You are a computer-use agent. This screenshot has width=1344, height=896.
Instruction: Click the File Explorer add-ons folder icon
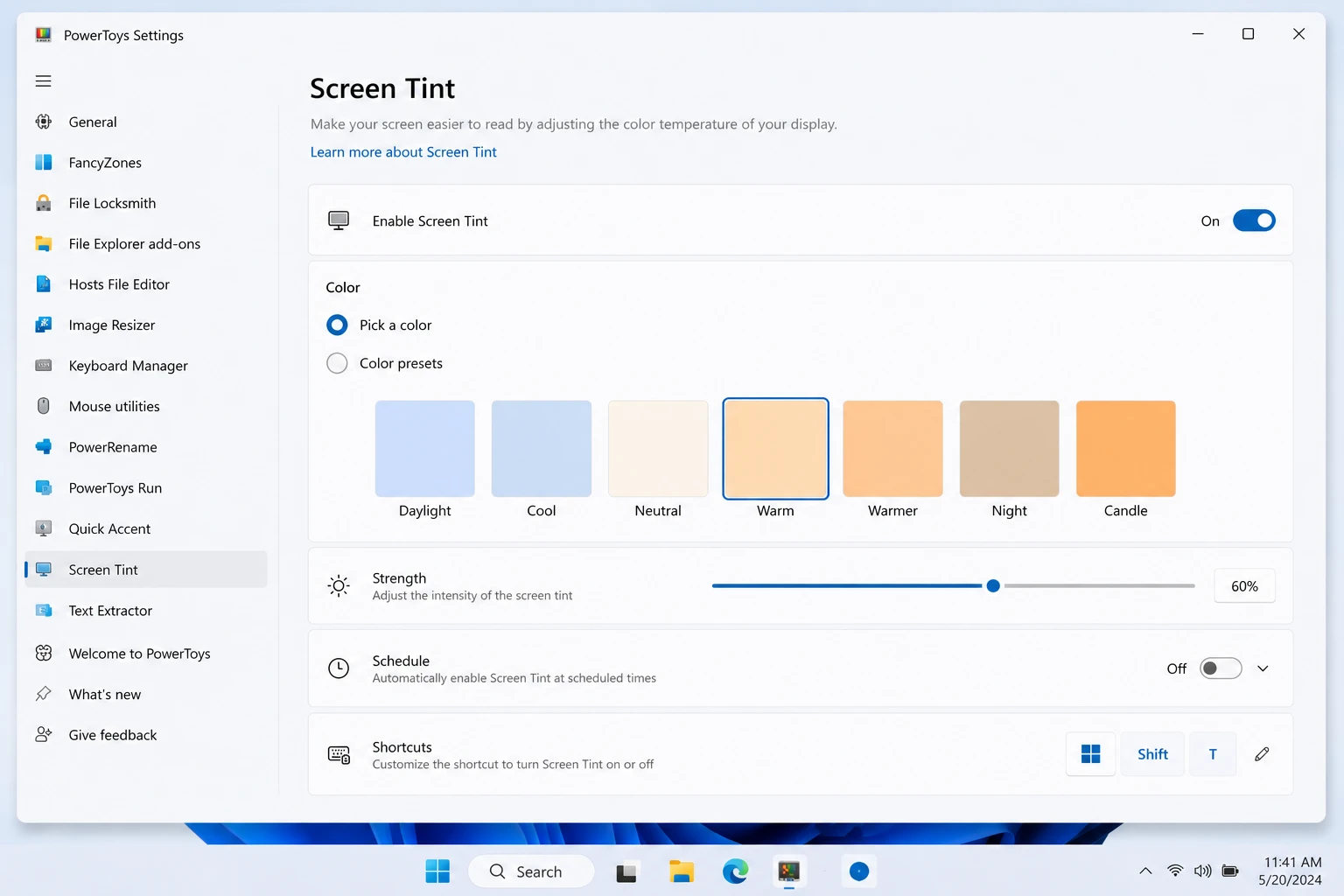pos(43,243)
